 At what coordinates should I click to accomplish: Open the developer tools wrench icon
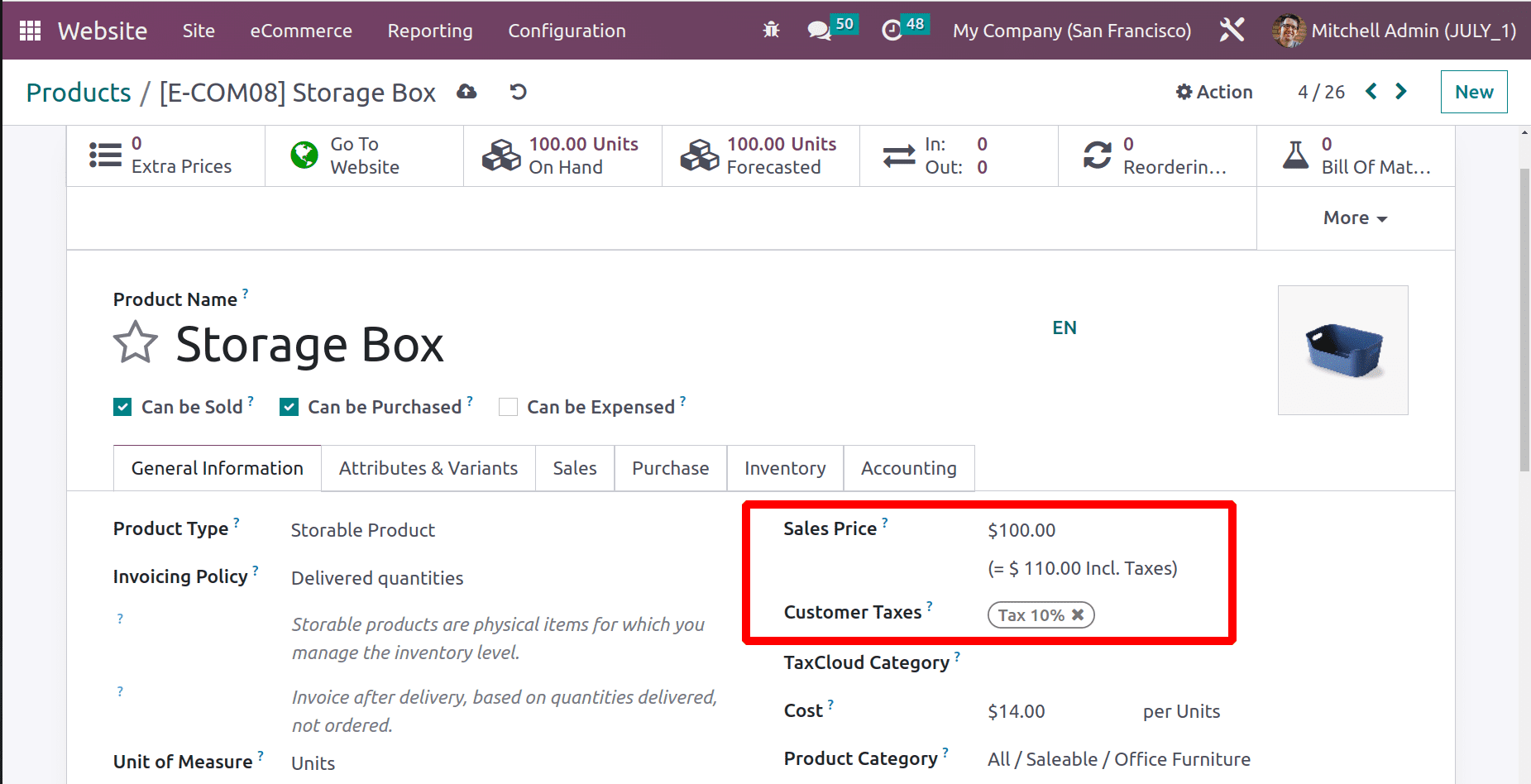coord(1232,31)
